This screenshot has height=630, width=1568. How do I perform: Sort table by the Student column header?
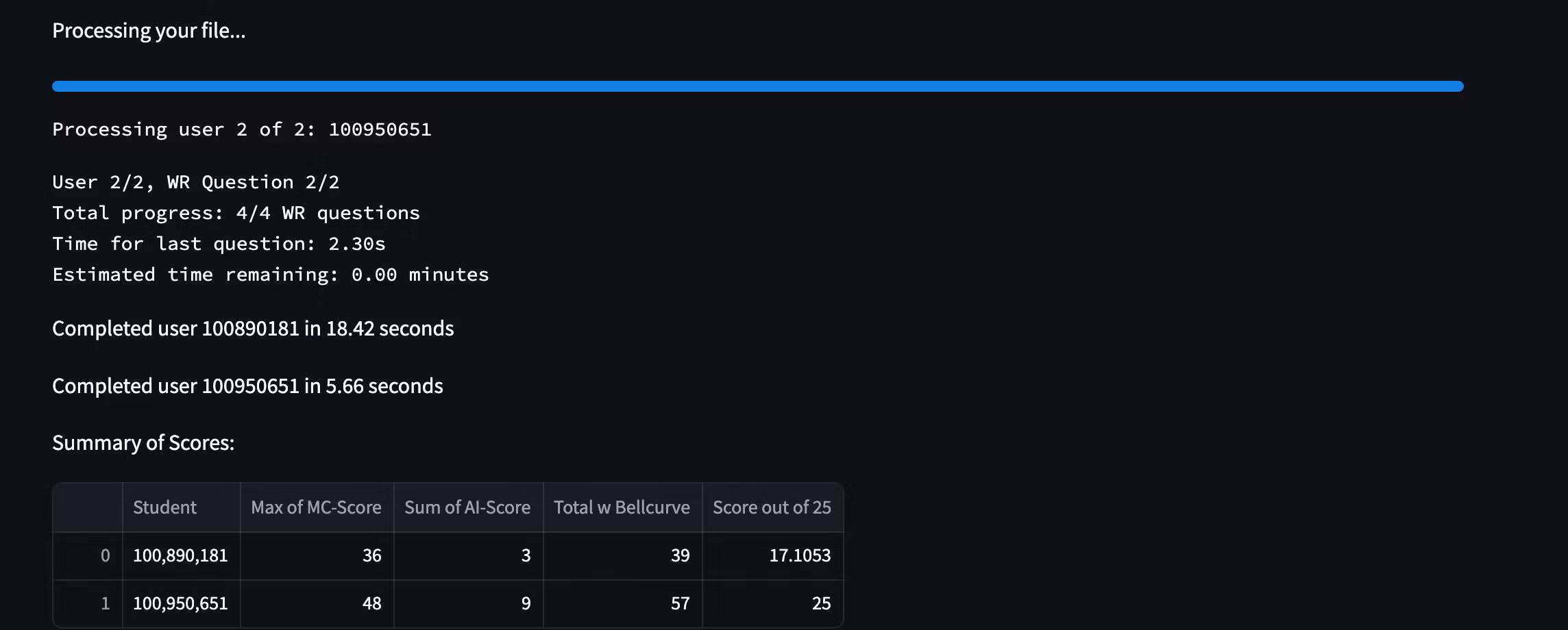click(x=181, y=507)
